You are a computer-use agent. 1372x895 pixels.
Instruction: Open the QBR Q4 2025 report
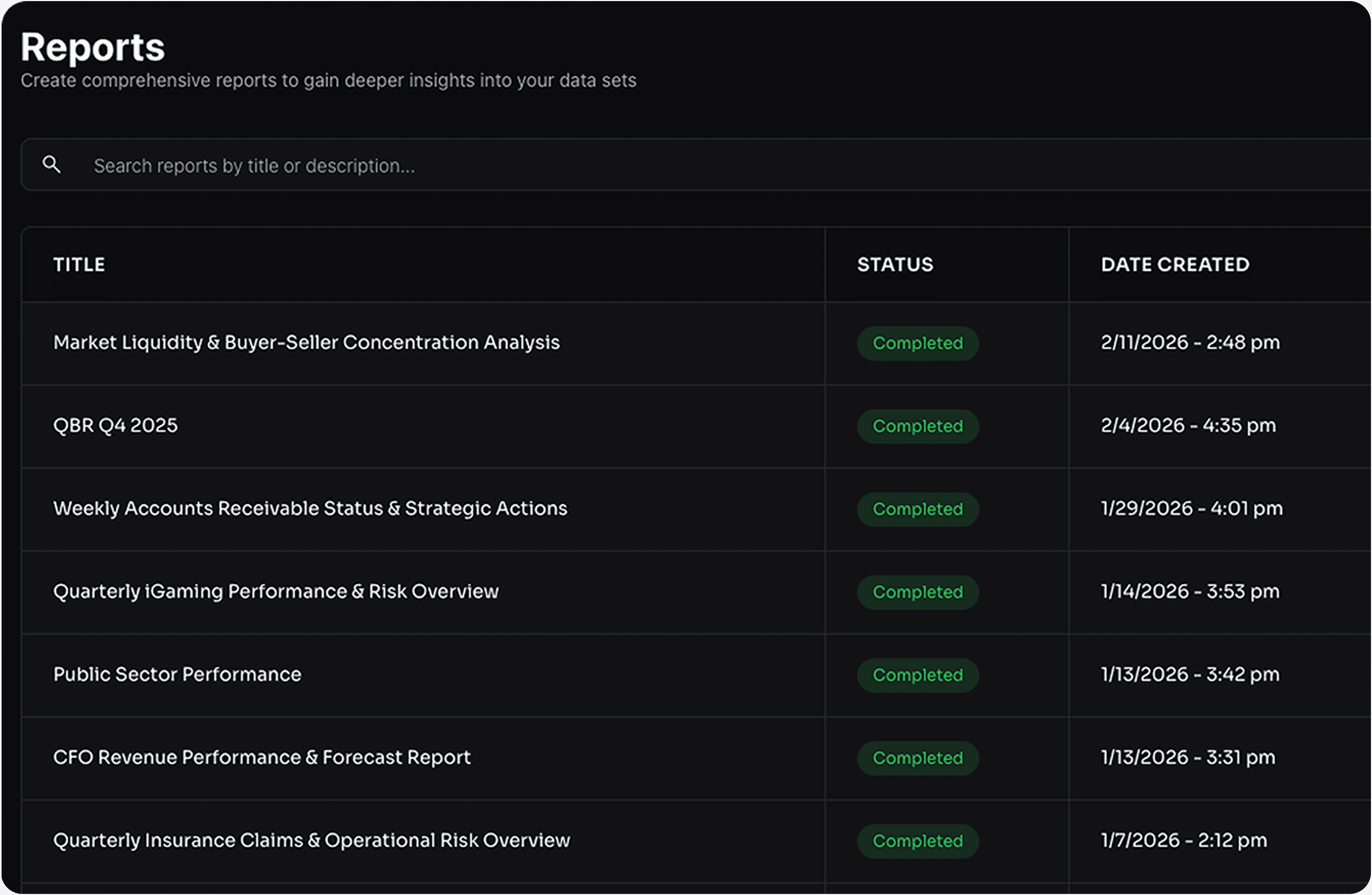coord(115,425)
